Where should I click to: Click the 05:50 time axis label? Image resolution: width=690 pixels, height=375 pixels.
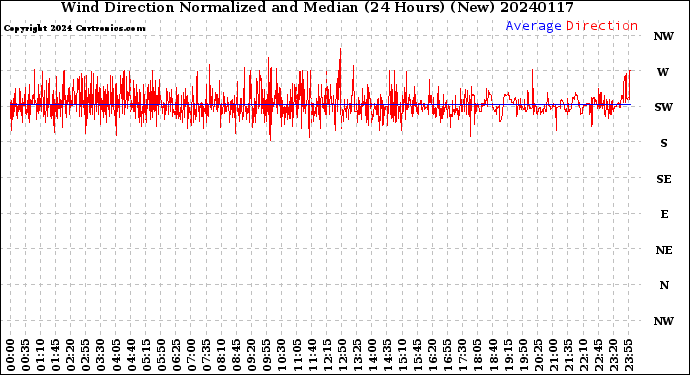point(161,355)
